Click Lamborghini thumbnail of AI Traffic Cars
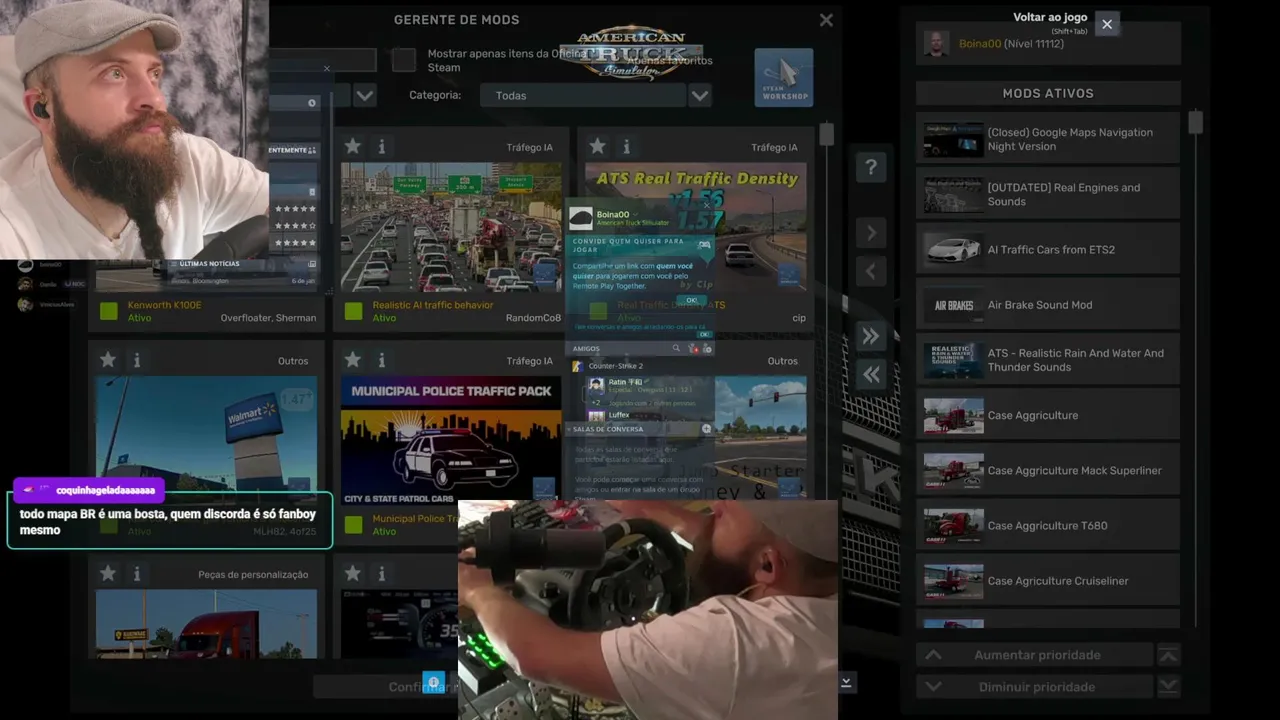The image size is (1280, 720). (952, 250)
